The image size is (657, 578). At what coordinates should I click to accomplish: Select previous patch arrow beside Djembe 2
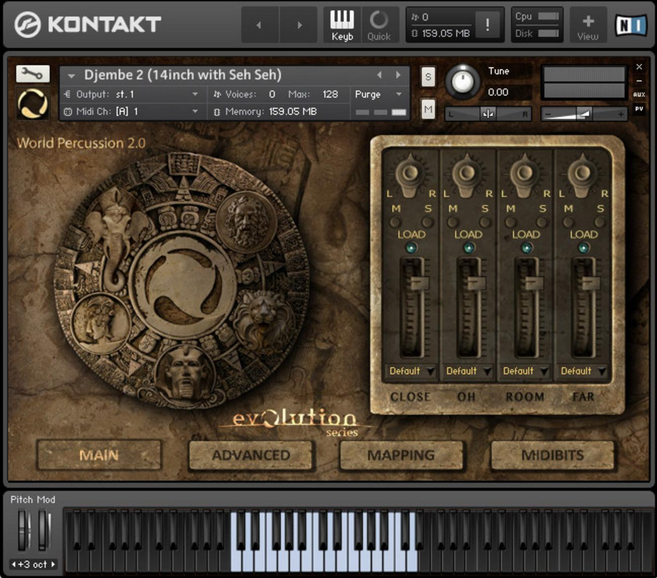[379, 75]
